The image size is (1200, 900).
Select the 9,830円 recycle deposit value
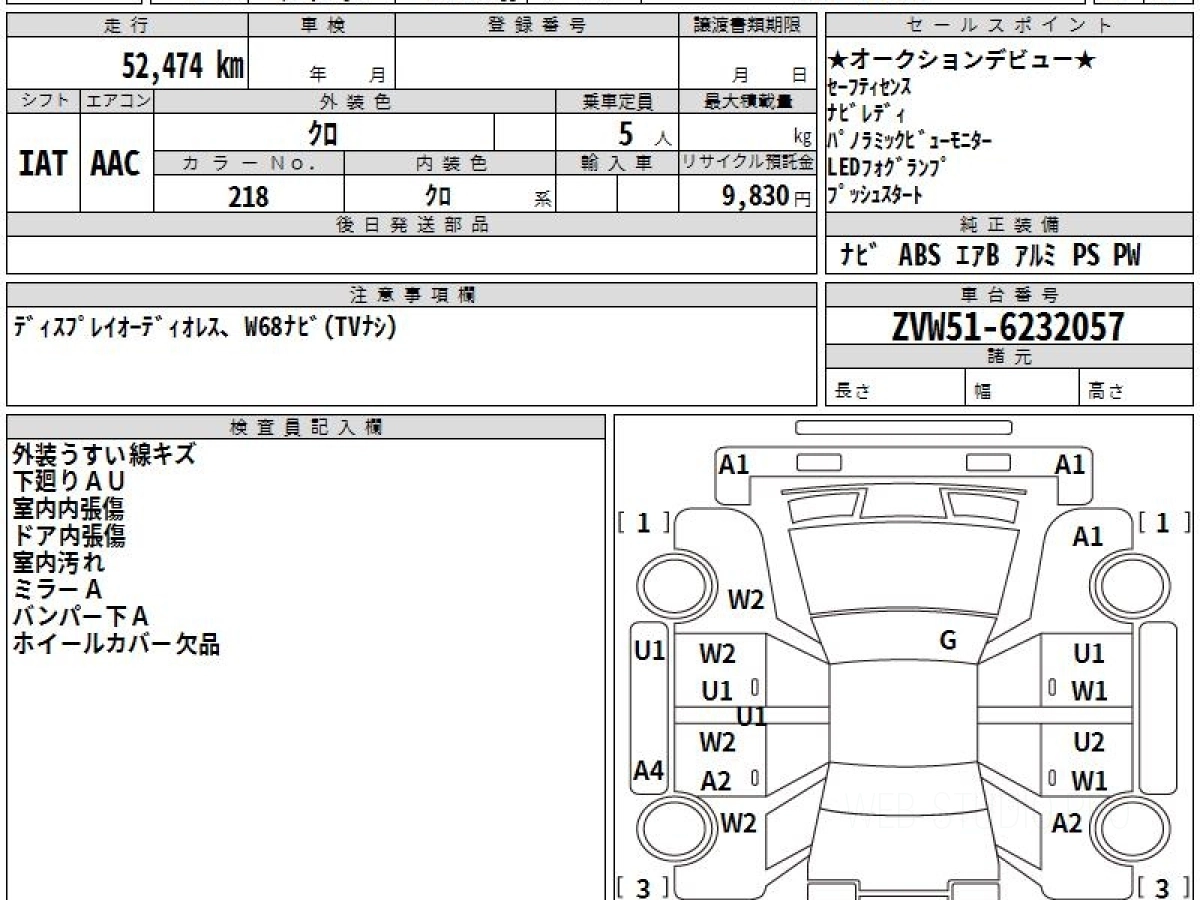pyautogui.click(x=767, y=196)
